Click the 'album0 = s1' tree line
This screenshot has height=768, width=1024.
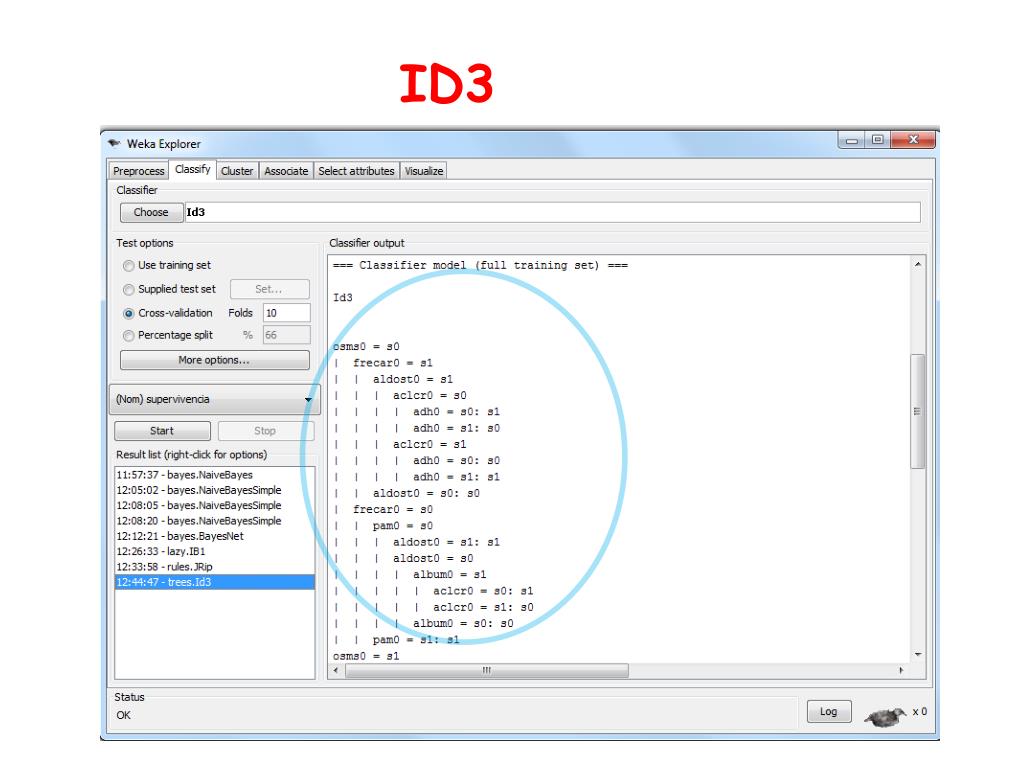click(449, 575)
